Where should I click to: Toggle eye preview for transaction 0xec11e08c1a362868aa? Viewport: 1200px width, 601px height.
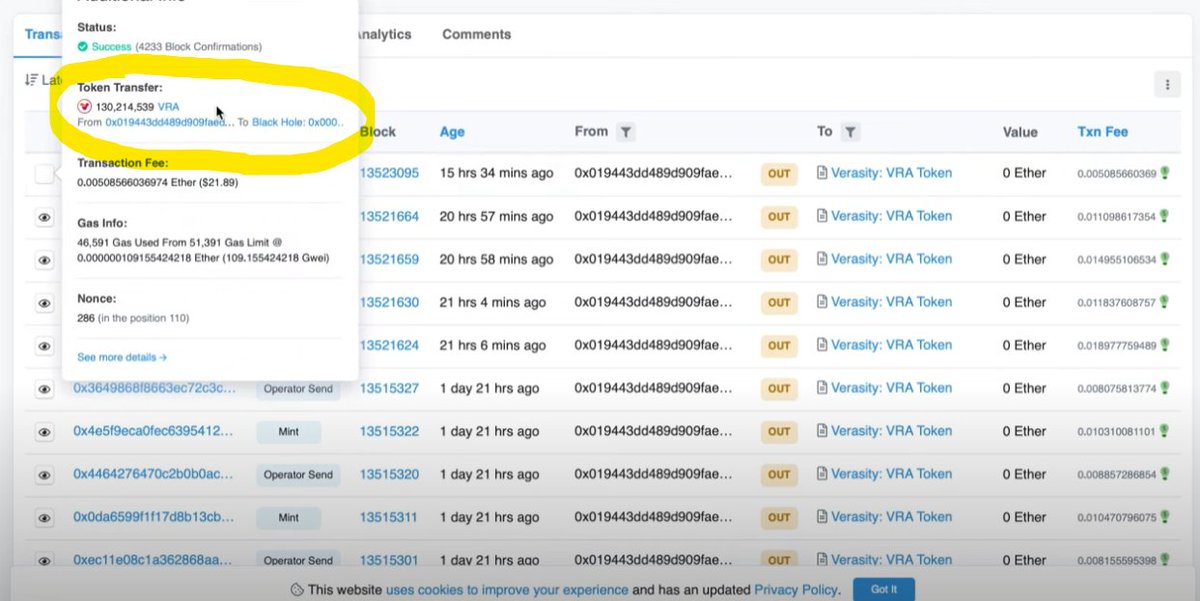(x=44, y=561)
